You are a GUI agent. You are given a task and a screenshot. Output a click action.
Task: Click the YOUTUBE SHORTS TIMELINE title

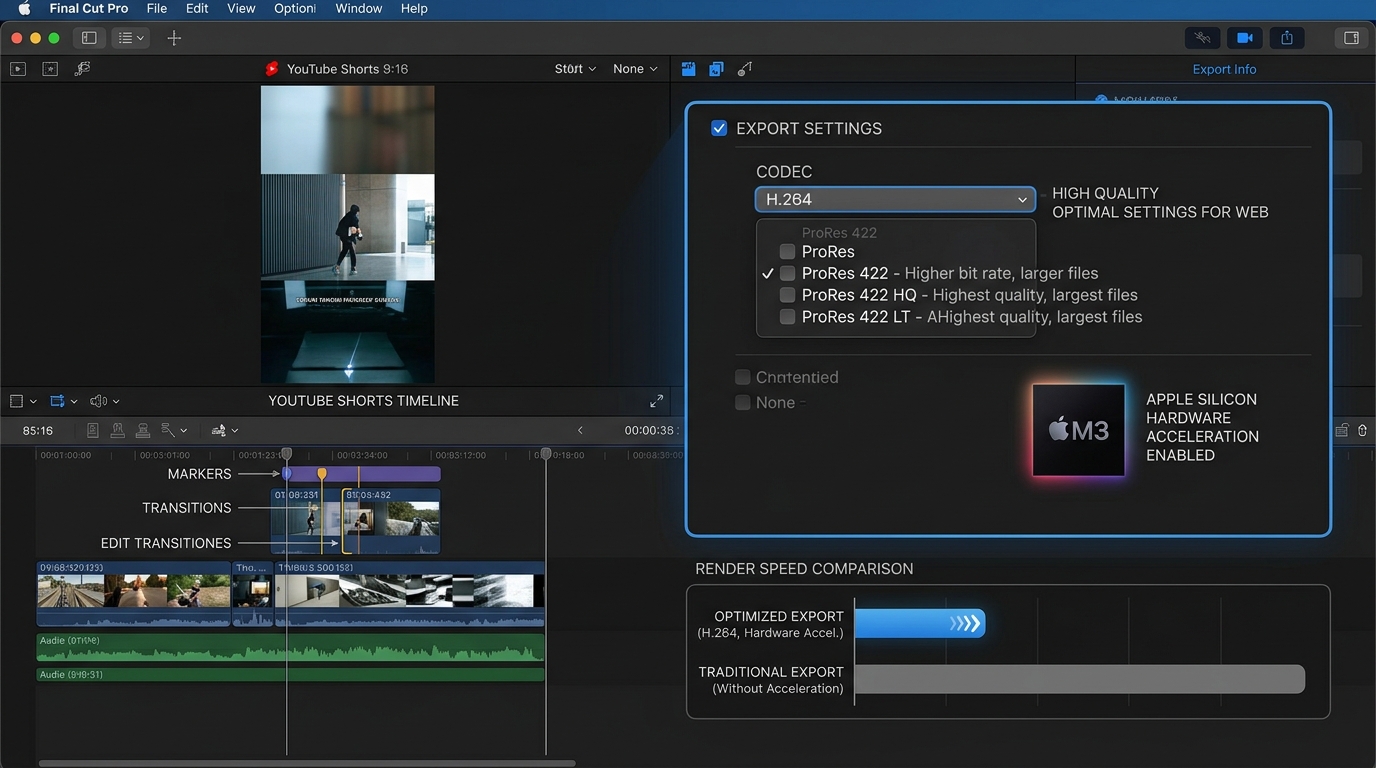click(364, 401)
